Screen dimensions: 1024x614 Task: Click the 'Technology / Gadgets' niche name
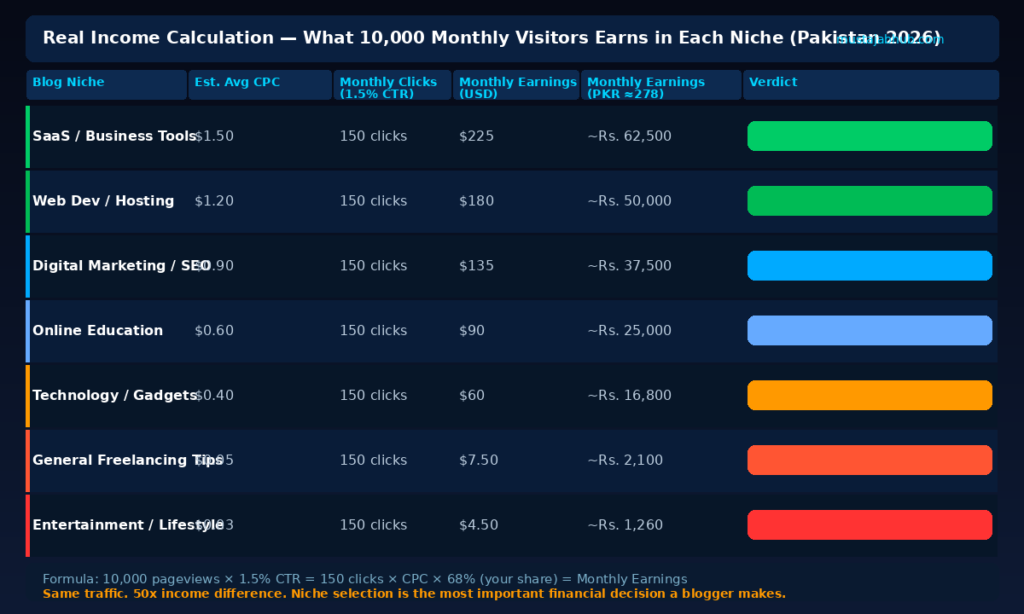[114, 395]
